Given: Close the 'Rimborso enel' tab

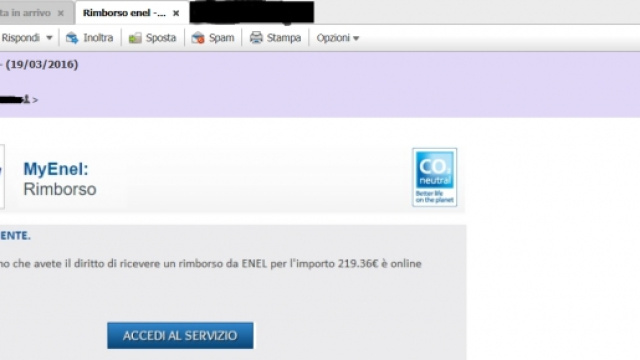Looking at the screenshot, I should (176, 13).
